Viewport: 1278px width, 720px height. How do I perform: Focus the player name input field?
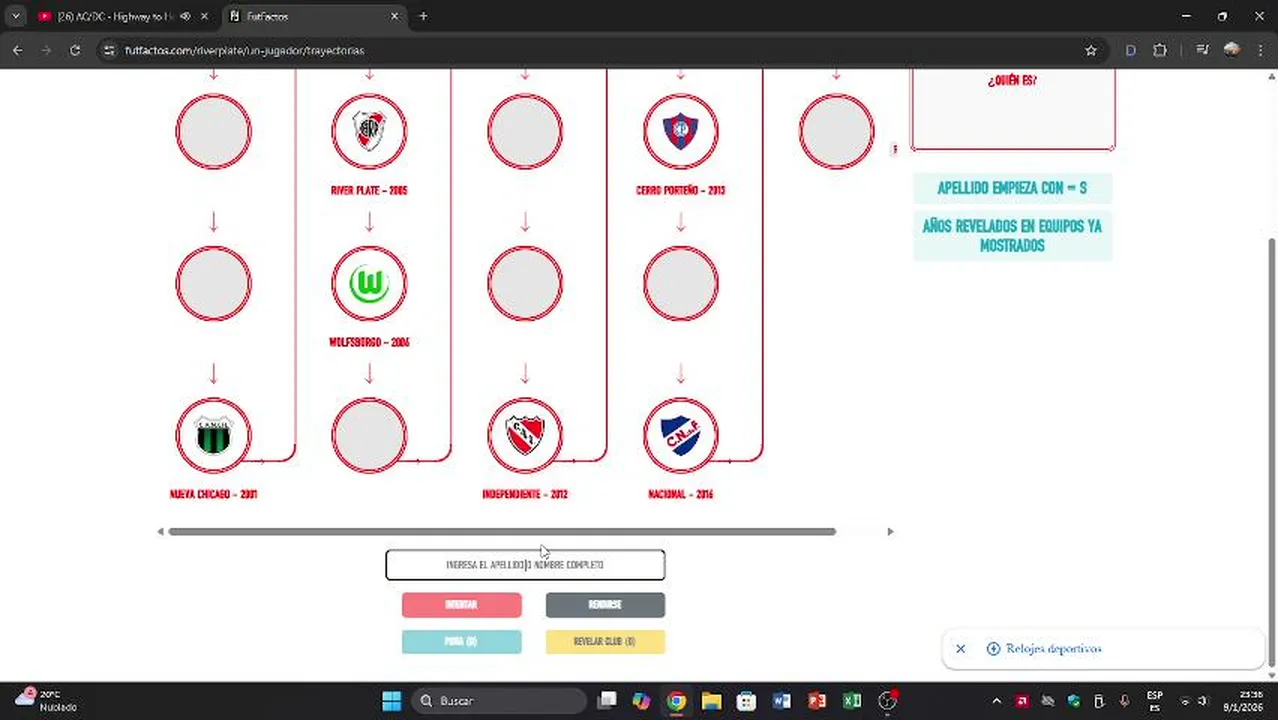[525, 565]
